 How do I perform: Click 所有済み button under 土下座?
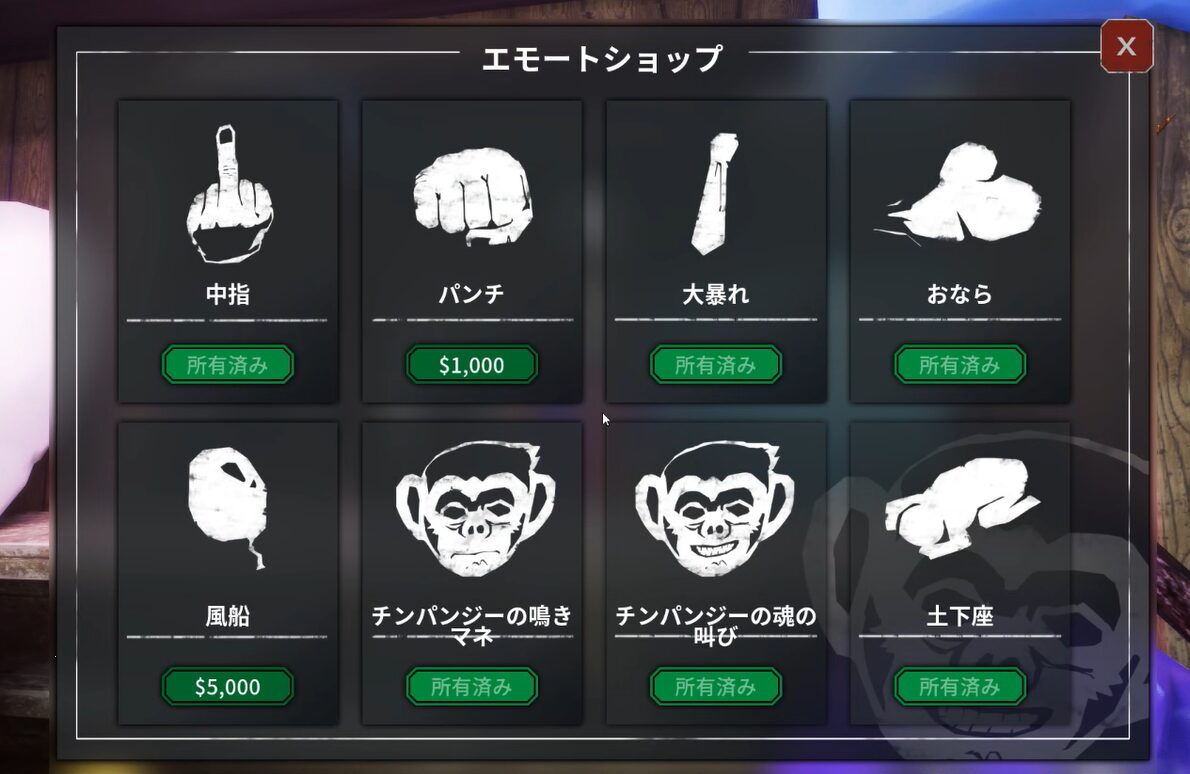point(960,687)
